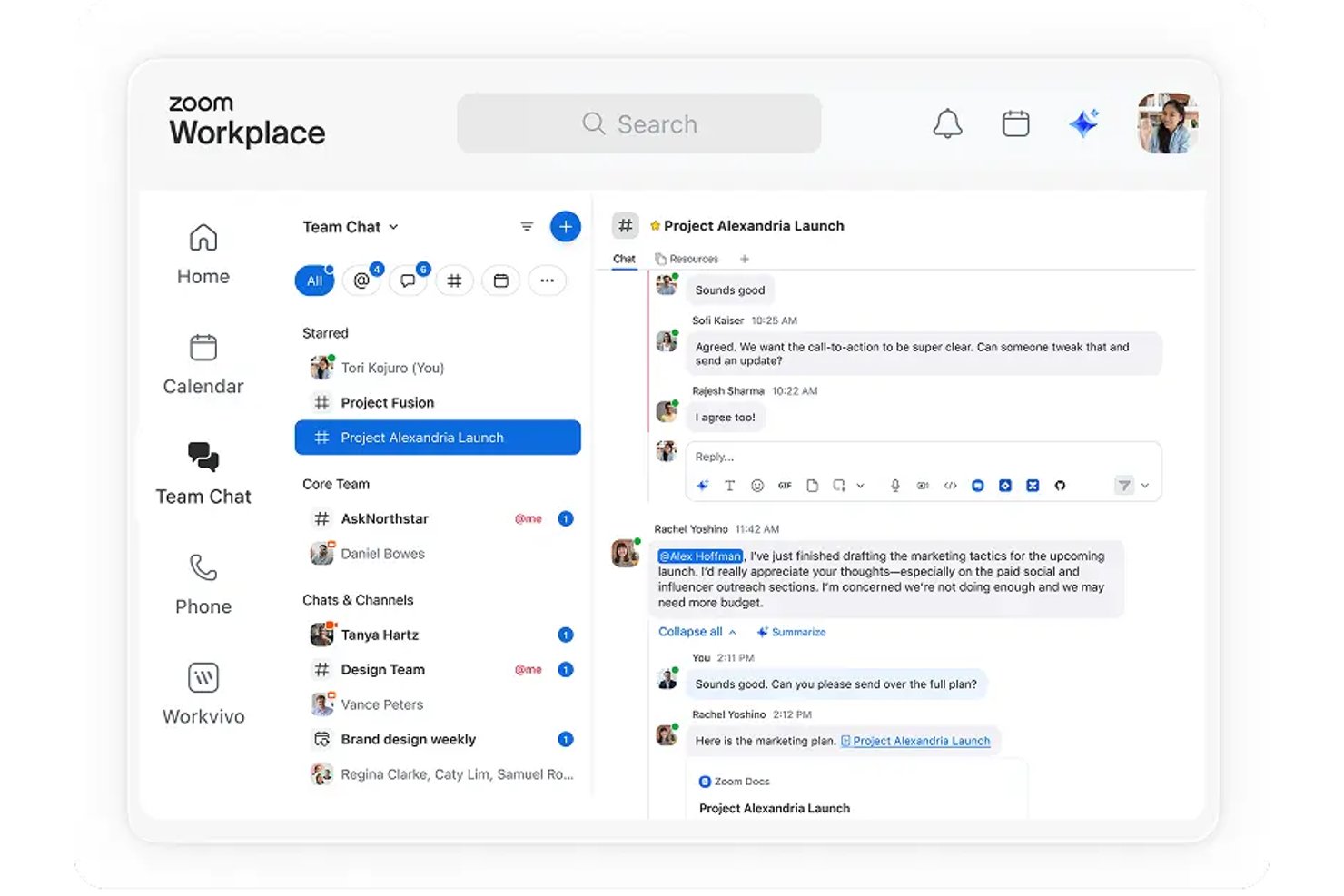Open Workvivo from the sidebar
Viewport: 1344px width, 896px height.
[203, 694]
